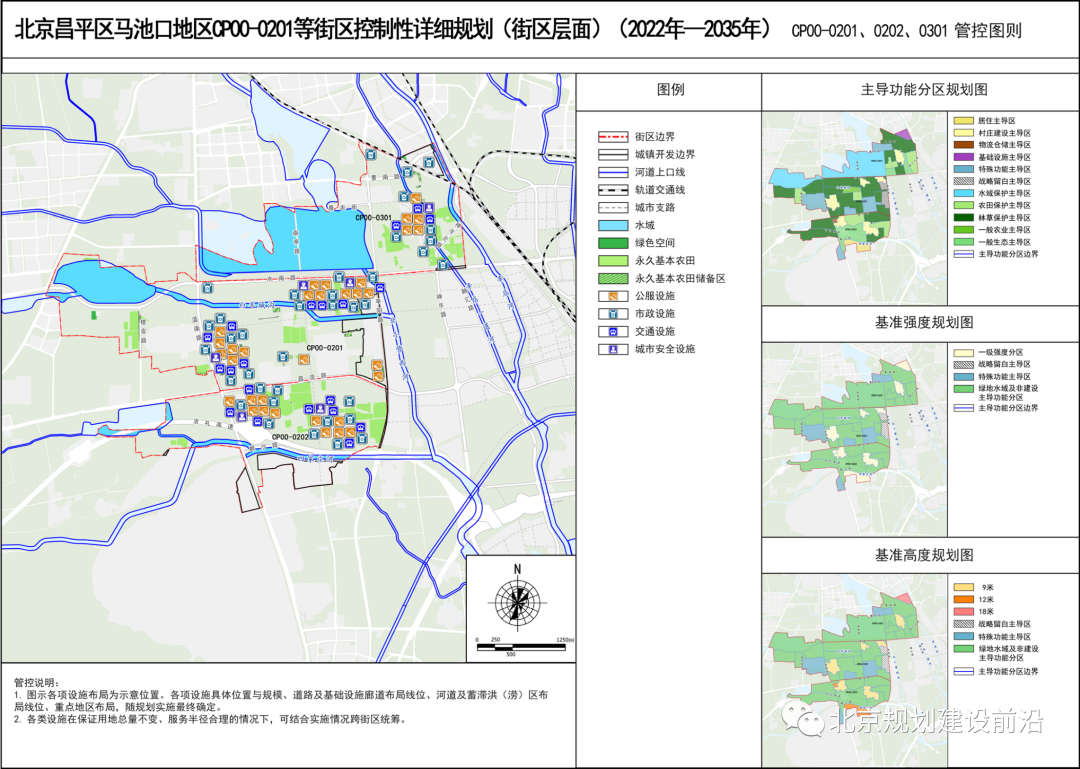Click the 轨道交通线 black dashed line symbol
The width and height of the screenshot is (1080, 769).
[x=611, y=190]
